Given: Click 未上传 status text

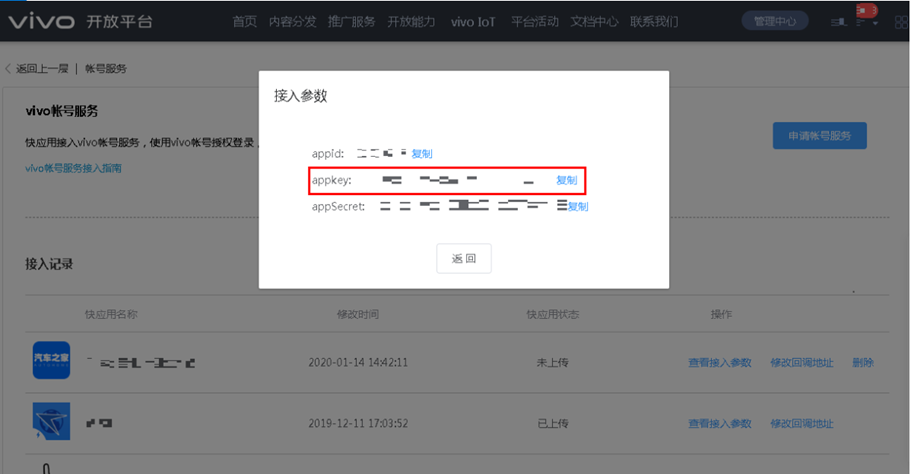Looking at the screenshot, I should click(x=553, y=362).
